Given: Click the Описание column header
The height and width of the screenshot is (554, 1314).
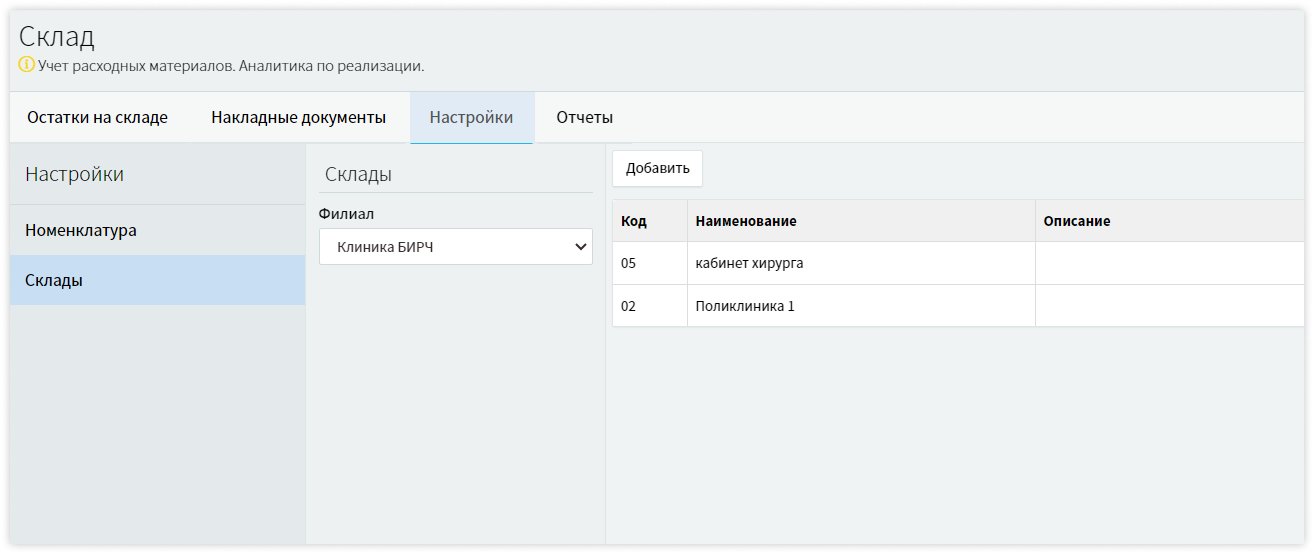Looking at the screenshot, I should pos(1077,221).
